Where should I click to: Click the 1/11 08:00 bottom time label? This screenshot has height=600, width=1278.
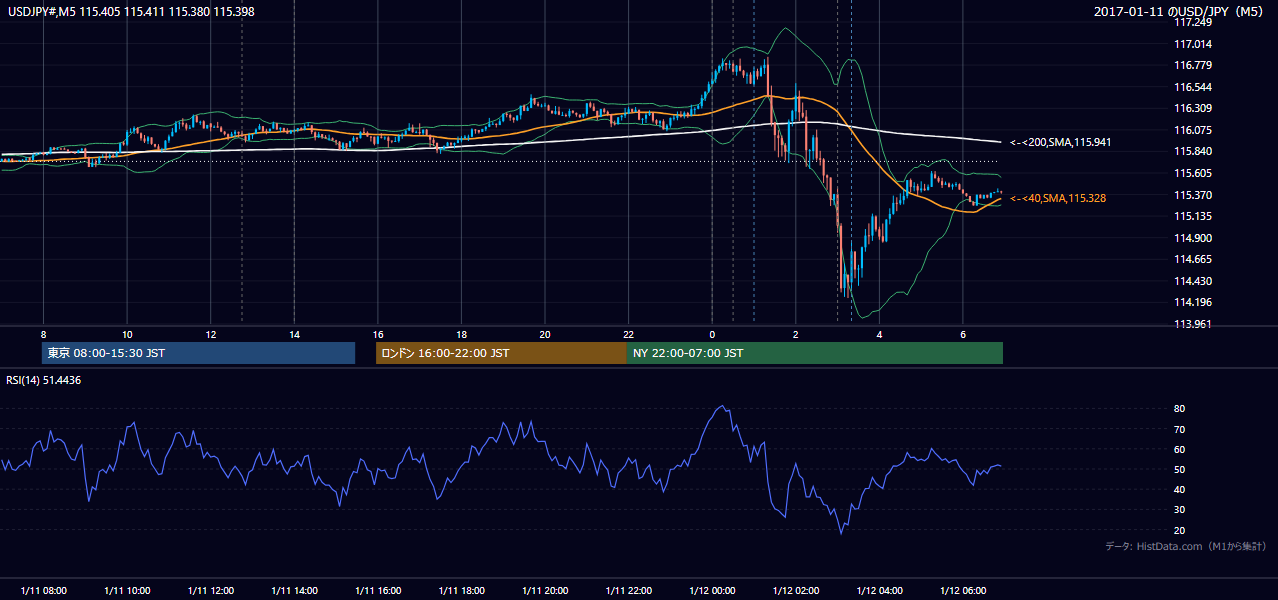coord(43,590)
